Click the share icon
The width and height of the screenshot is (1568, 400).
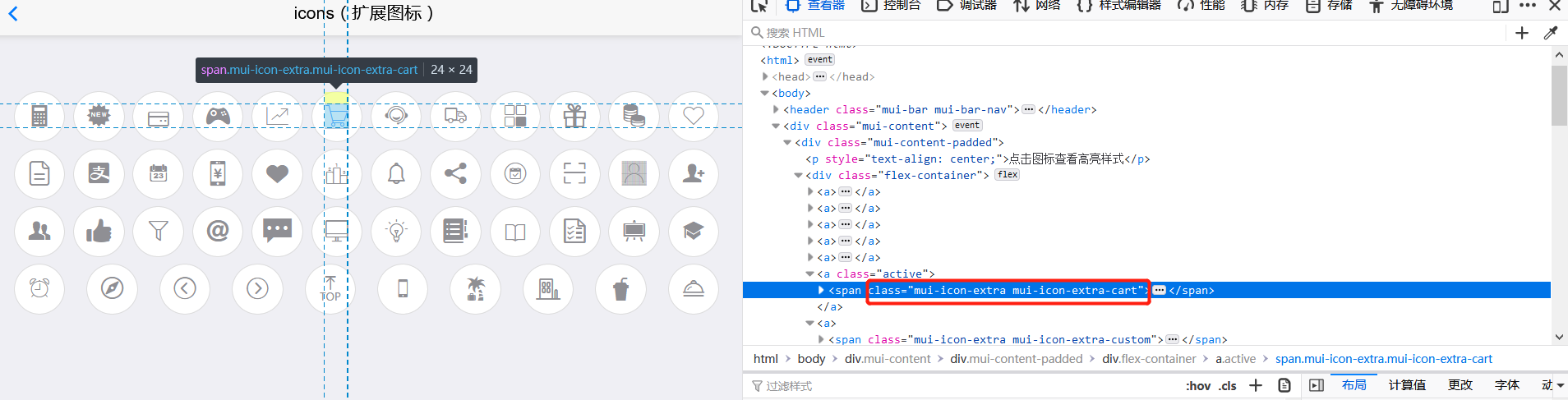pos(456,173)
